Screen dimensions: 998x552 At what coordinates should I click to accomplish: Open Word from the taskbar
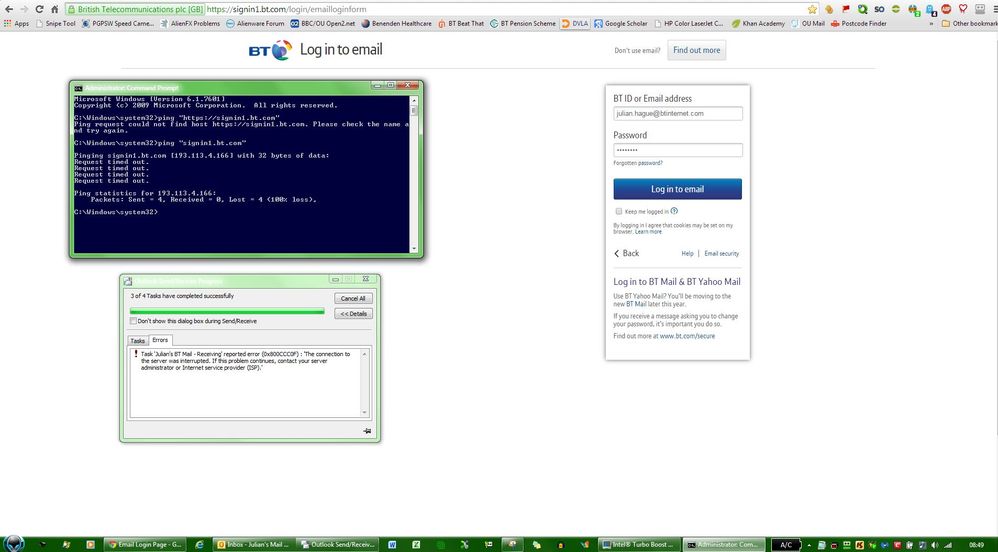[x=392, y=544]
